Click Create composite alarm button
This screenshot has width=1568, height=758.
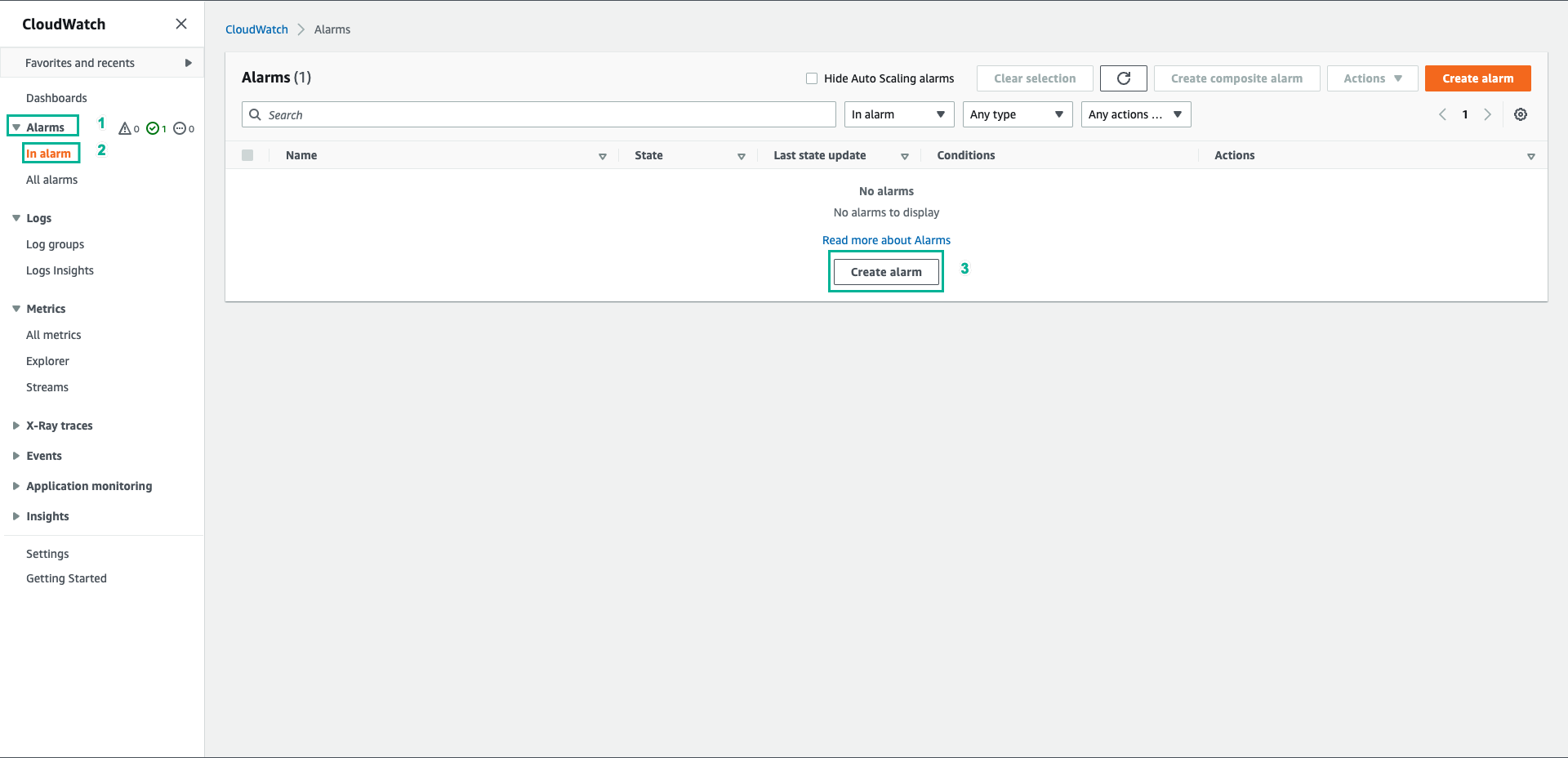click(1236, 78)
